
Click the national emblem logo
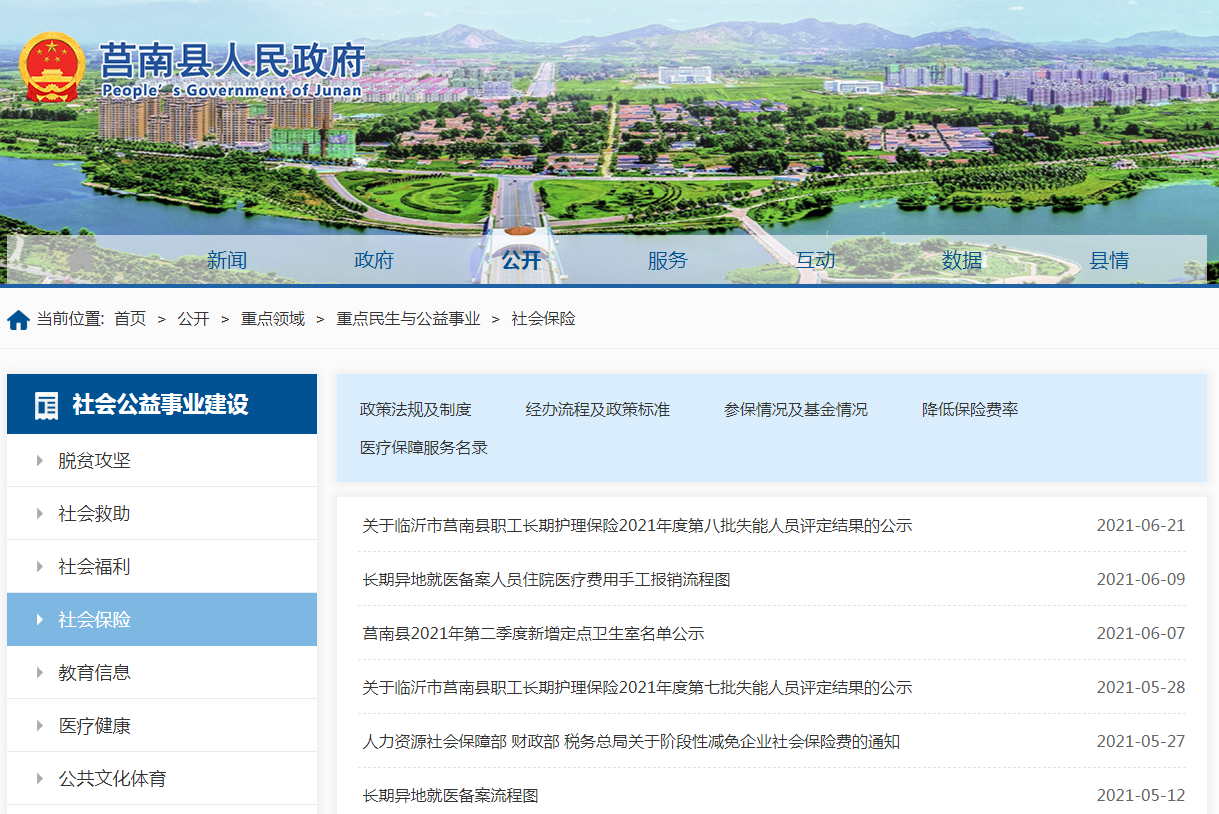pyautogui.click(x=52, y=66)
